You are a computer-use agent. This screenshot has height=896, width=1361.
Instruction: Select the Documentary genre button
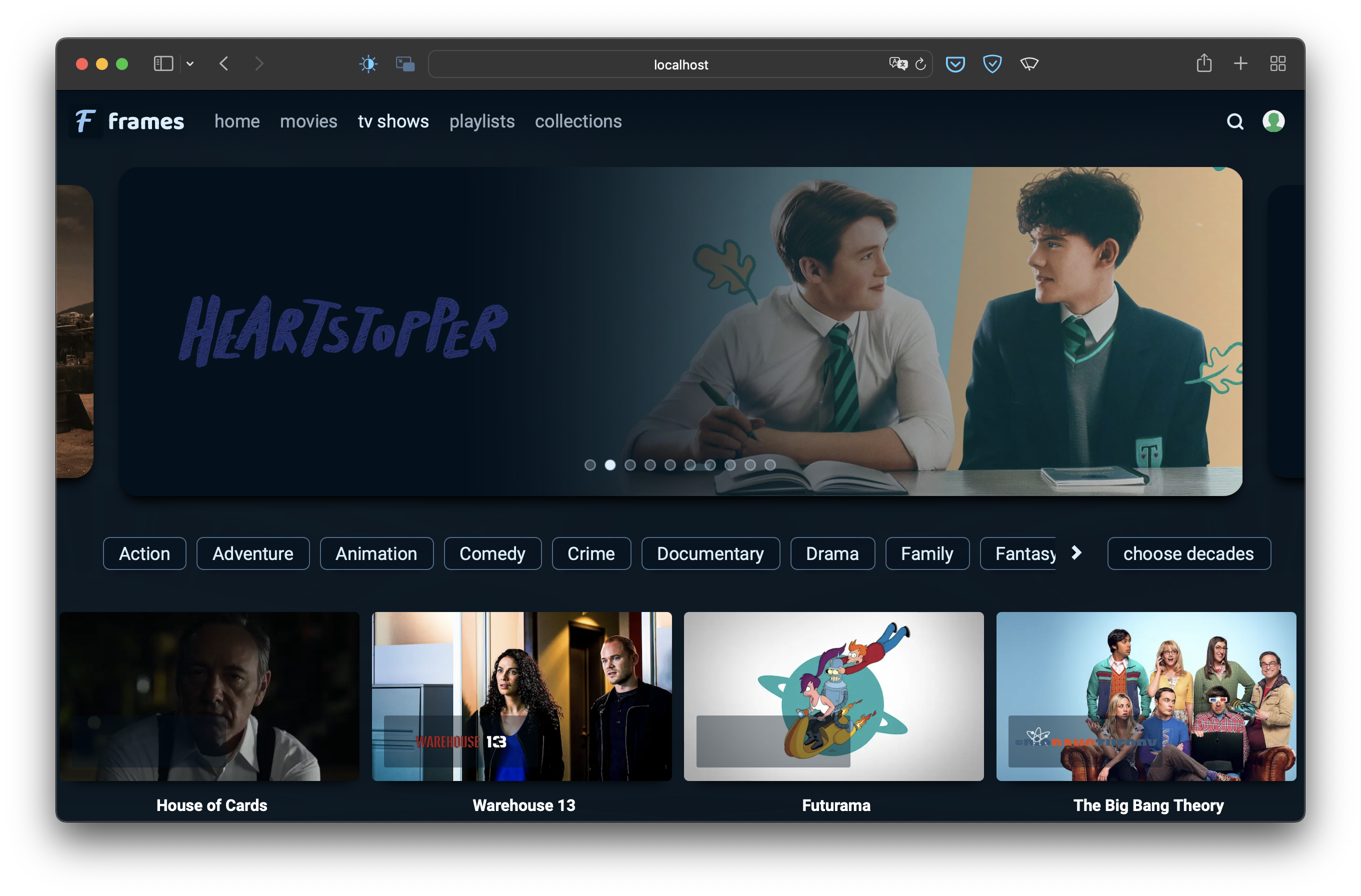pos(709,553)
